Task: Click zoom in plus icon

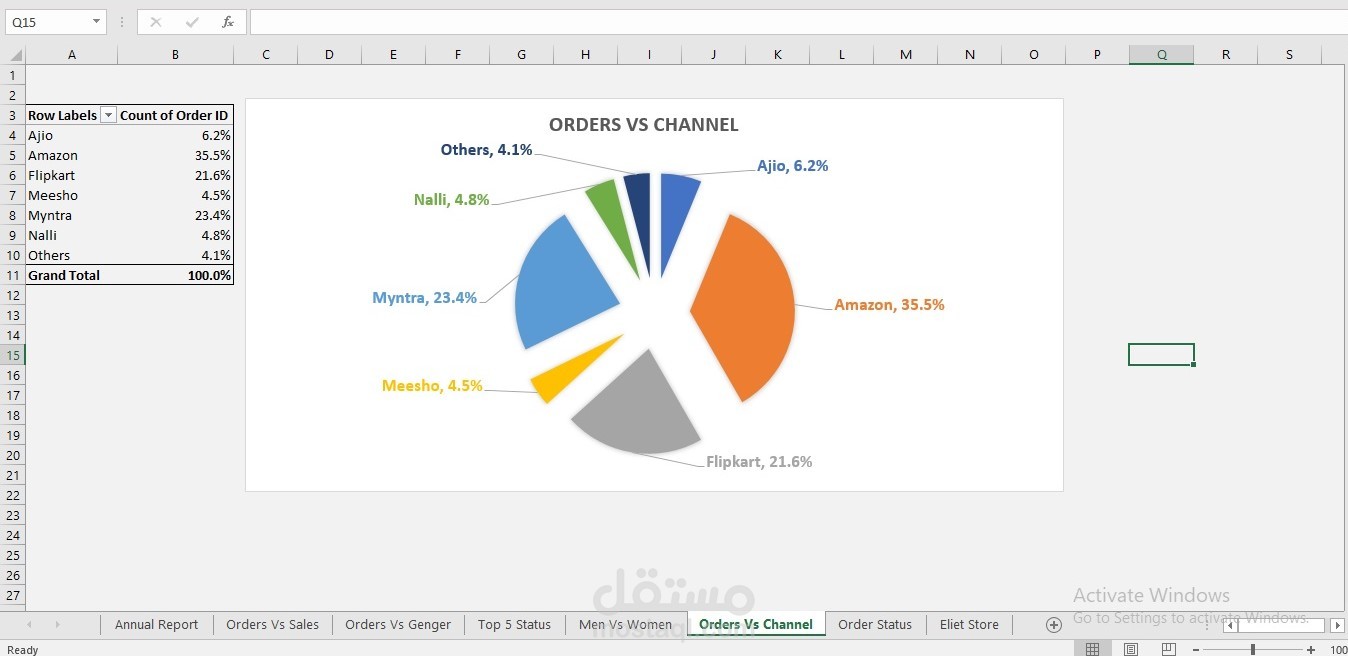Action: click(x=1311, y=650)
